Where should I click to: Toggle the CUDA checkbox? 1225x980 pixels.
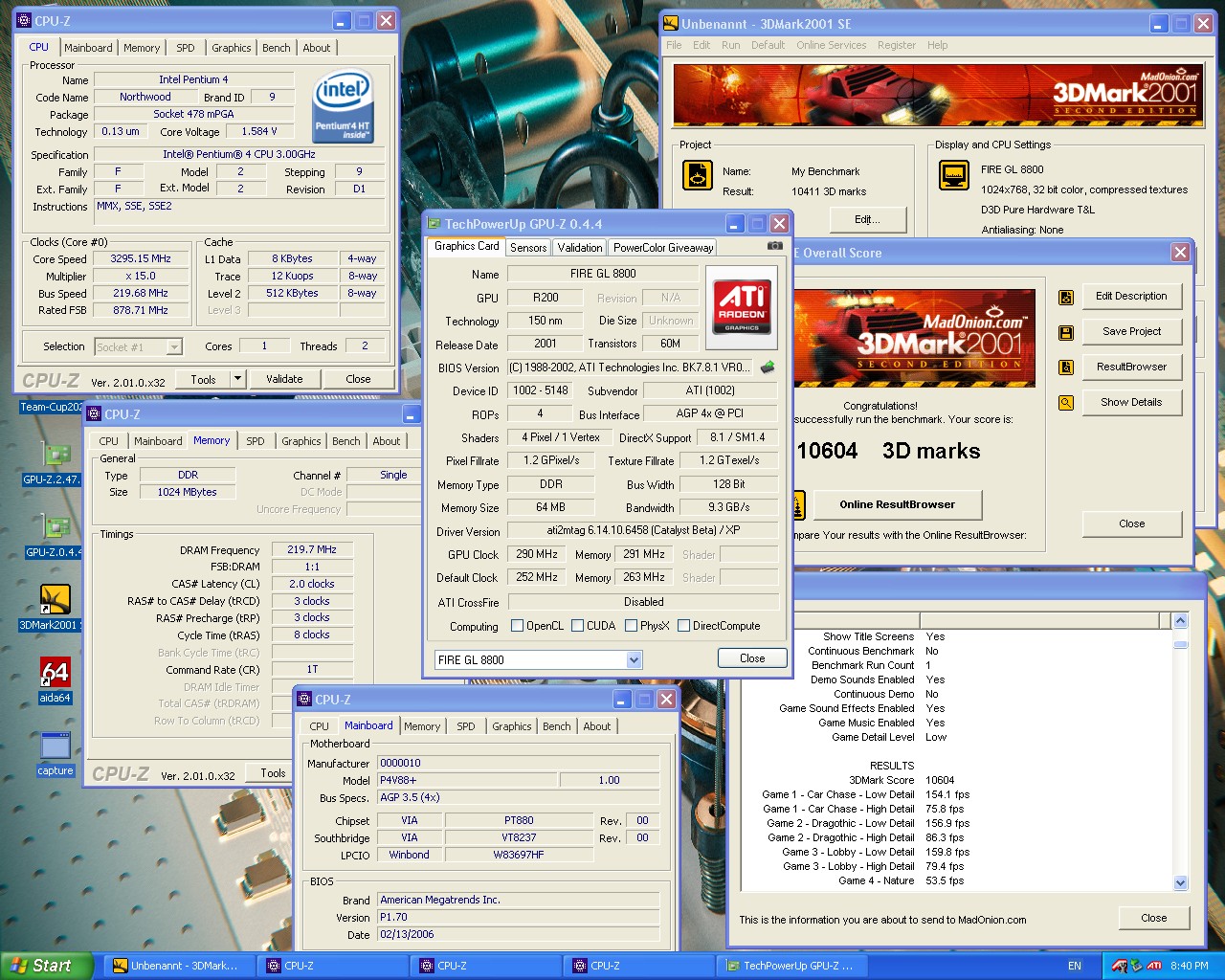577,626
